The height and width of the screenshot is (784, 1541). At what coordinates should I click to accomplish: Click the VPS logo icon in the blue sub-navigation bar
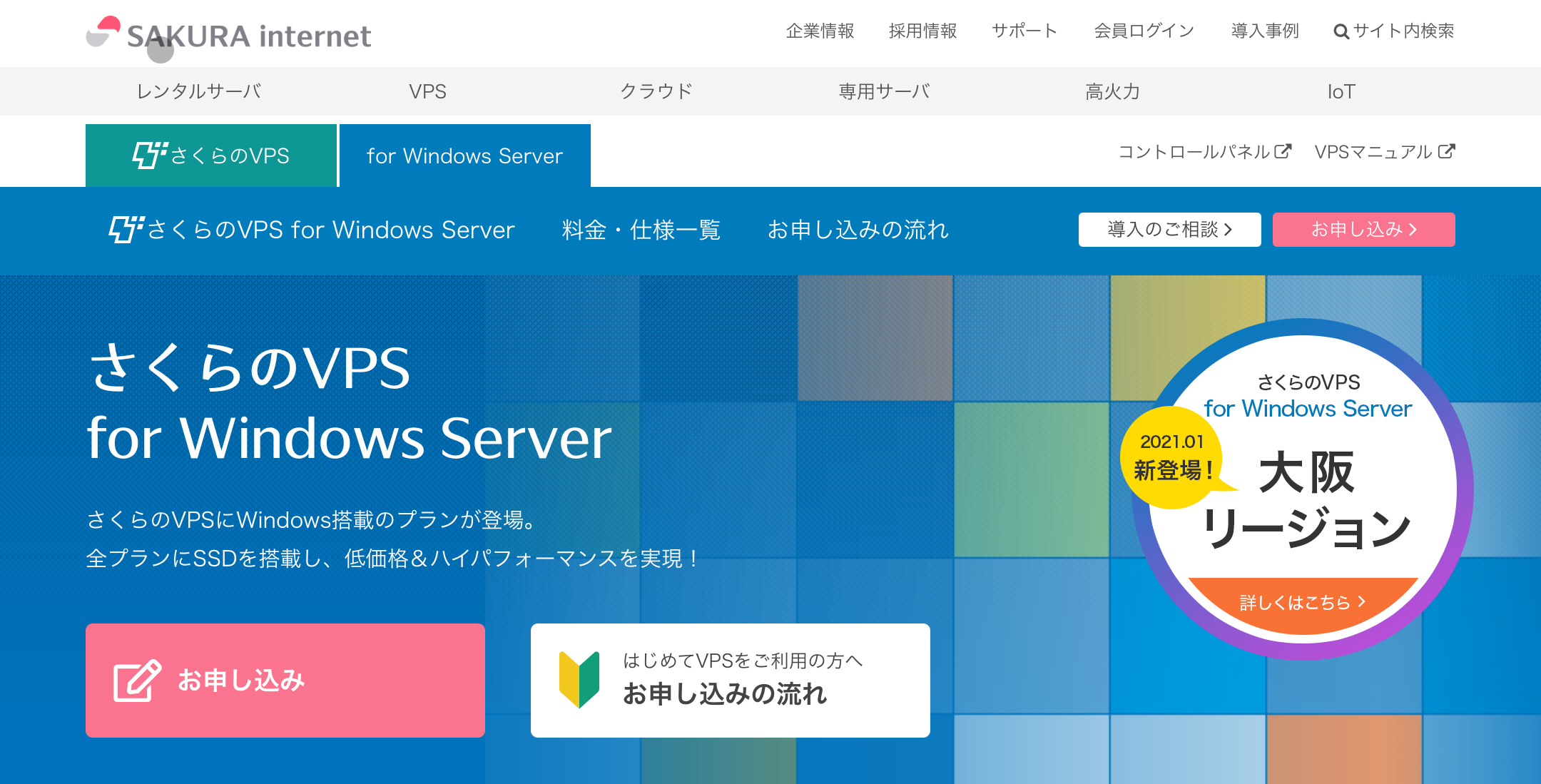click(126, 230)
